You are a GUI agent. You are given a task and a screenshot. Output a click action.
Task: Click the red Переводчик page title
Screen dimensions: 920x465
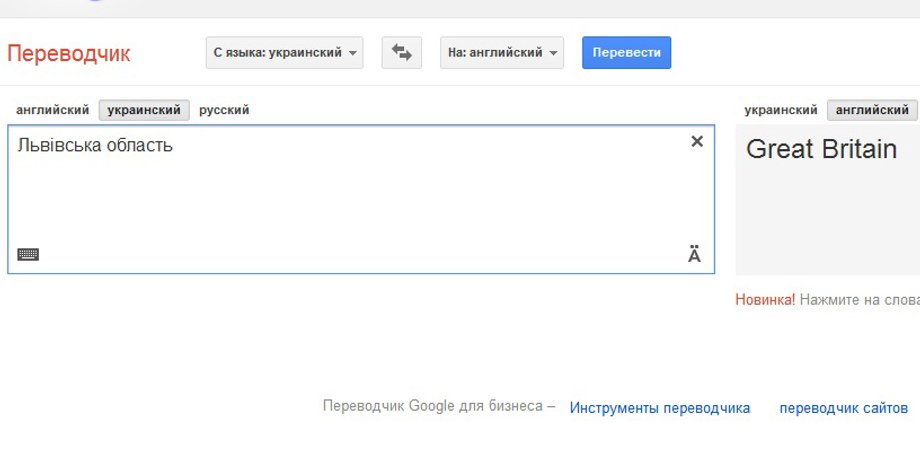(69, 54)
